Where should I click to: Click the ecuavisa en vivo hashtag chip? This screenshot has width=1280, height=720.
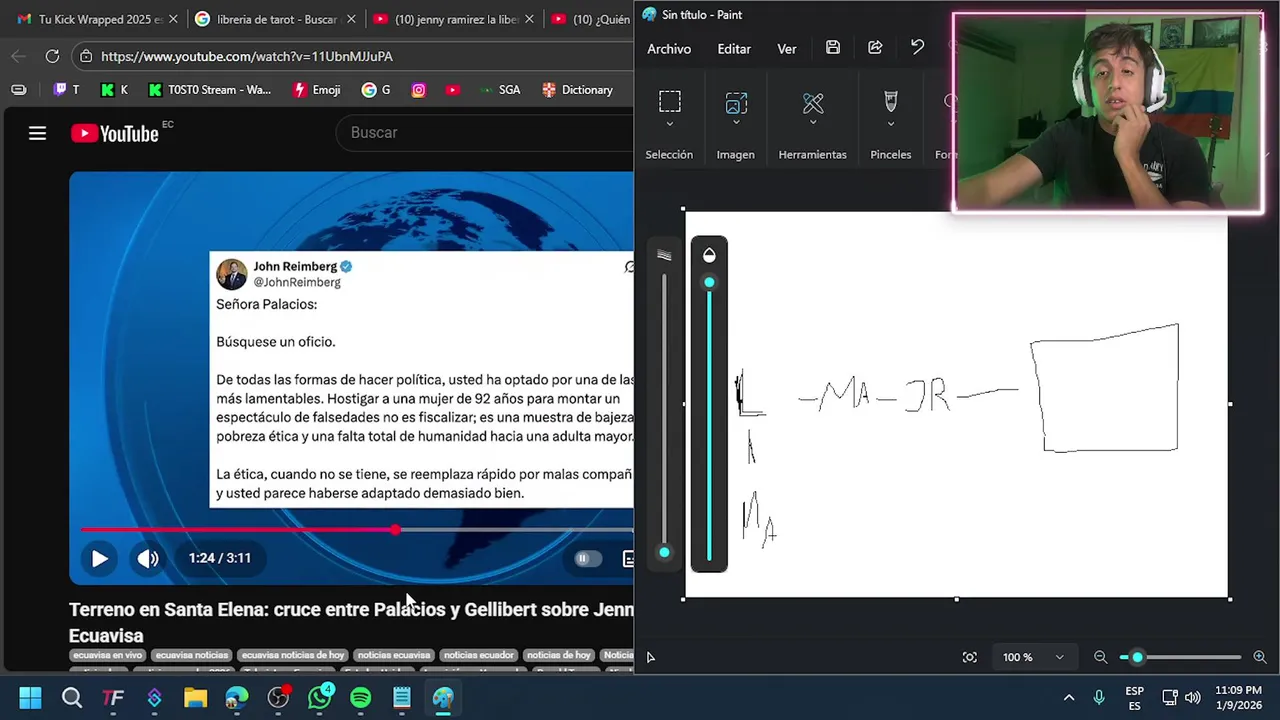tap(107, 655)
